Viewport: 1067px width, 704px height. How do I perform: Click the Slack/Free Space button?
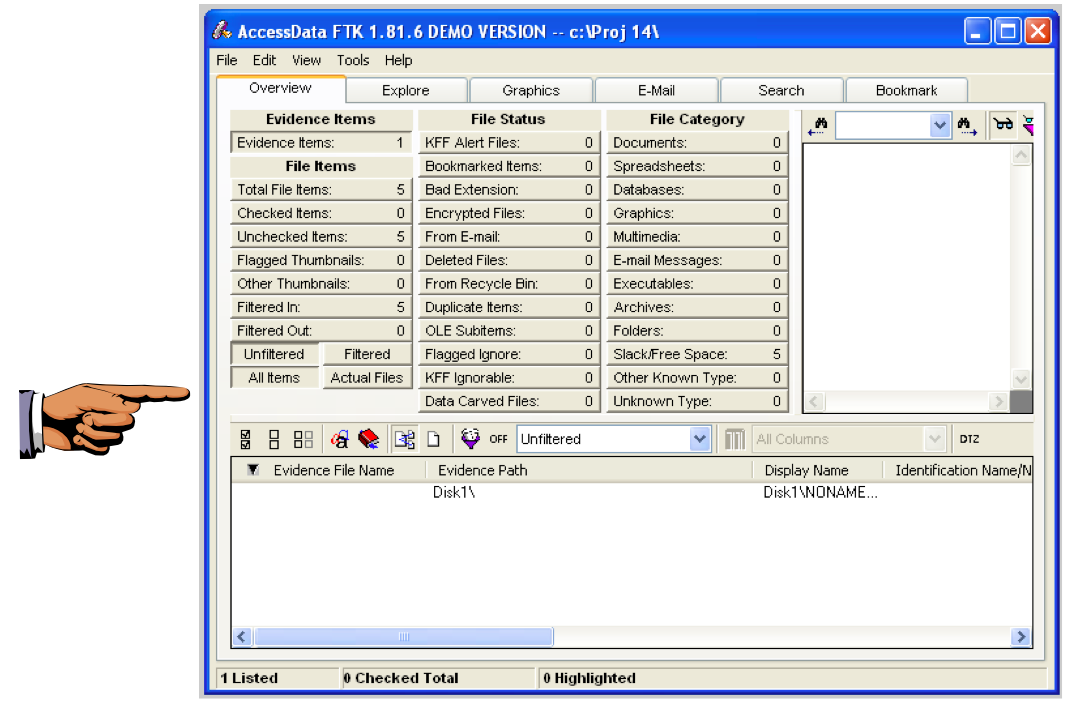pos(697,354)
